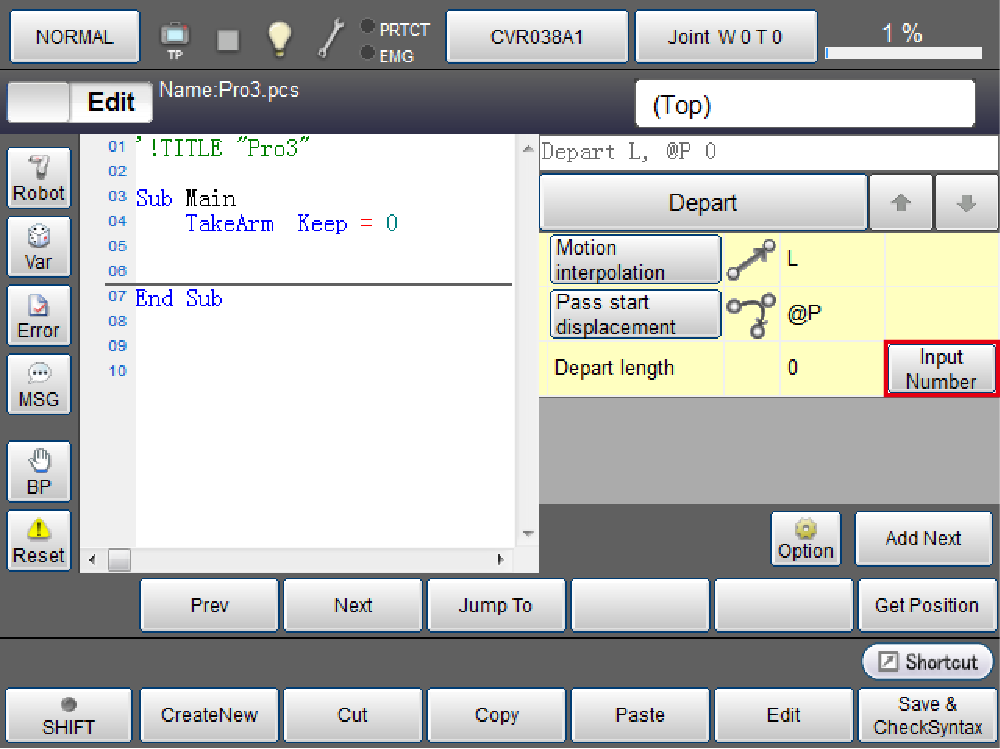Open Option gear settings

(x=805, y=539)
